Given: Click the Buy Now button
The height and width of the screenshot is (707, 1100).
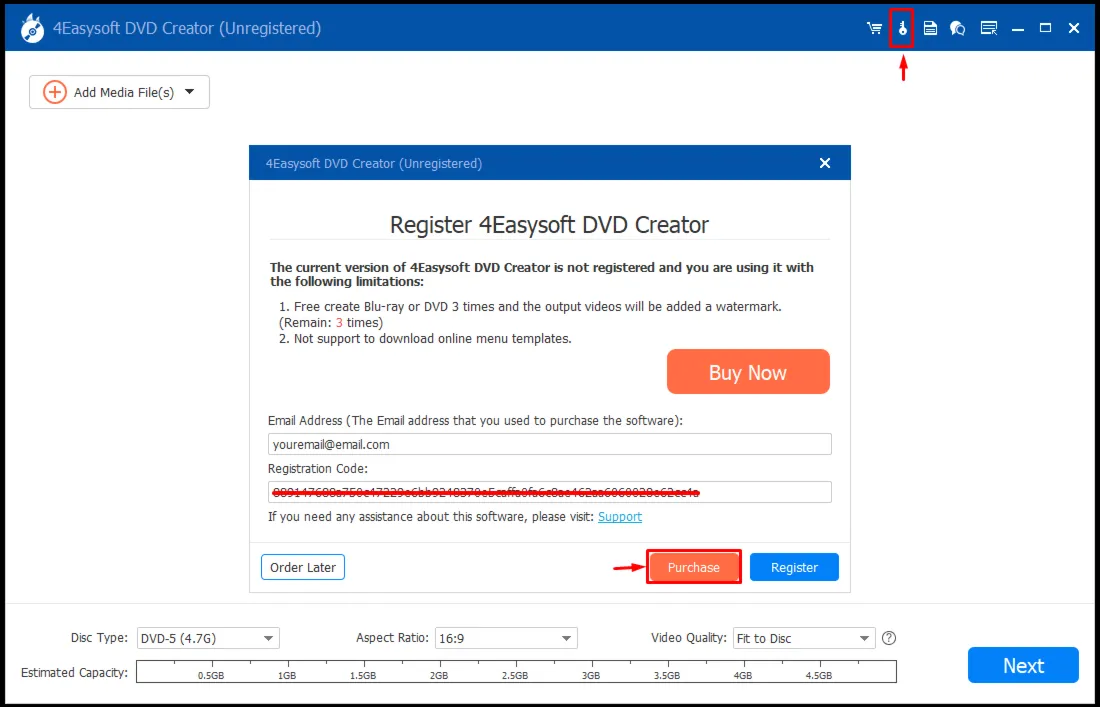Looking at the screenshot, I should coord(748,372).
